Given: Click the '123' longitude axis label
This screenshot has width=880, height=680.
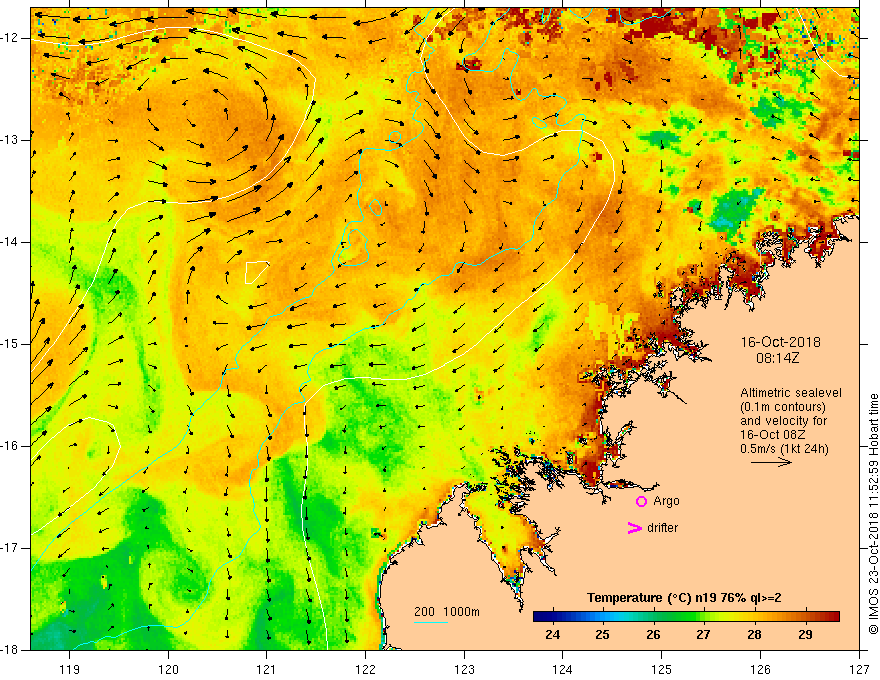Looking at the screenshot, I should tap(464, 669).
